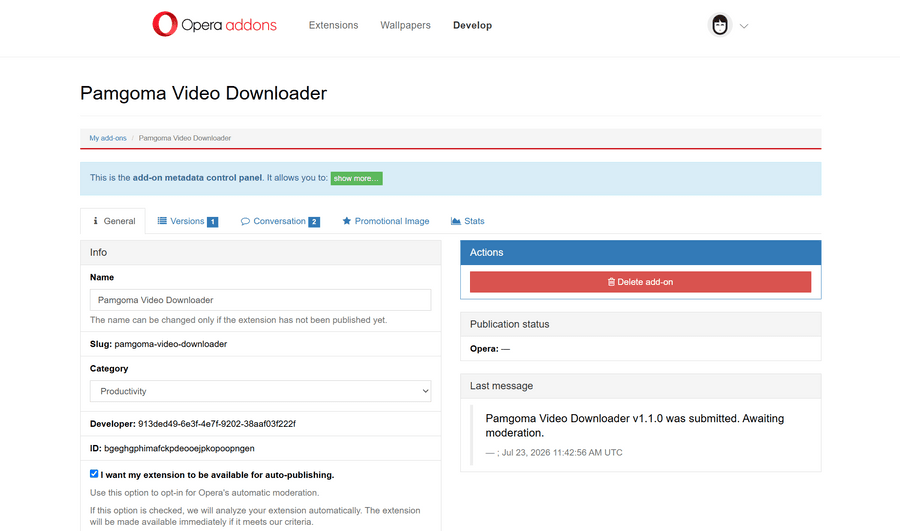The height and width of the screenshot is (531, 900).
Task: Expand the account menu chevron
Action: tap(744, 26)
